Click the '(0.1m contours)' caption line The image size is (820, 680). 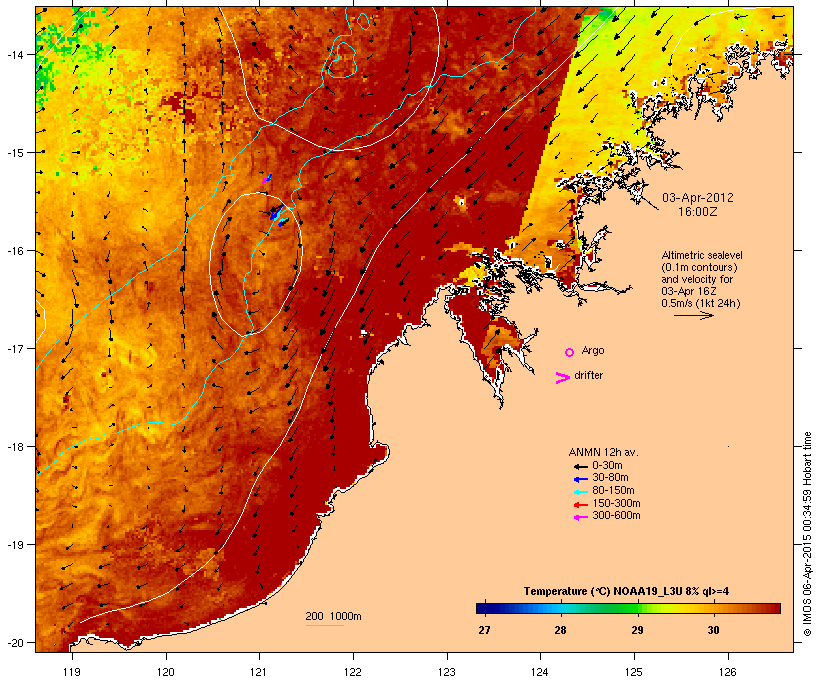point(699,267)
